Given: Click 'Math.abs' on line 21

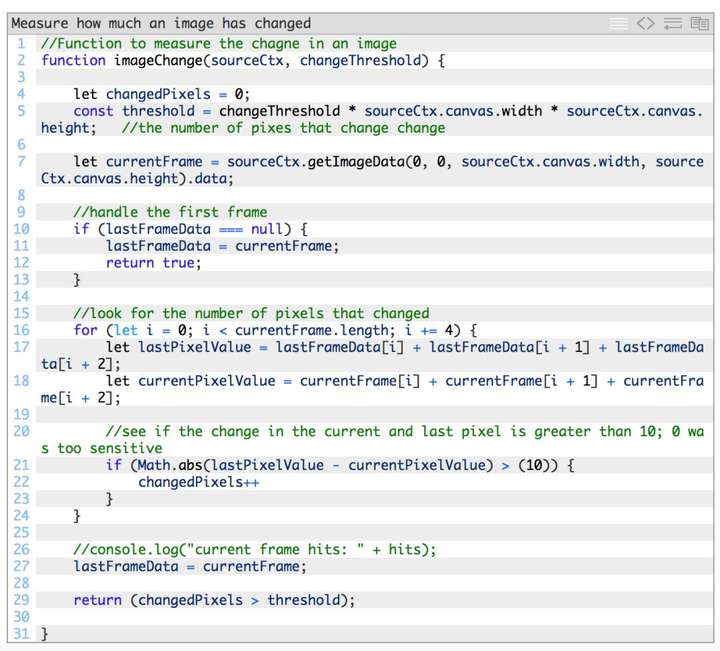Looking at the screenshot, I should pyautogui.click(x=170, y=465).
